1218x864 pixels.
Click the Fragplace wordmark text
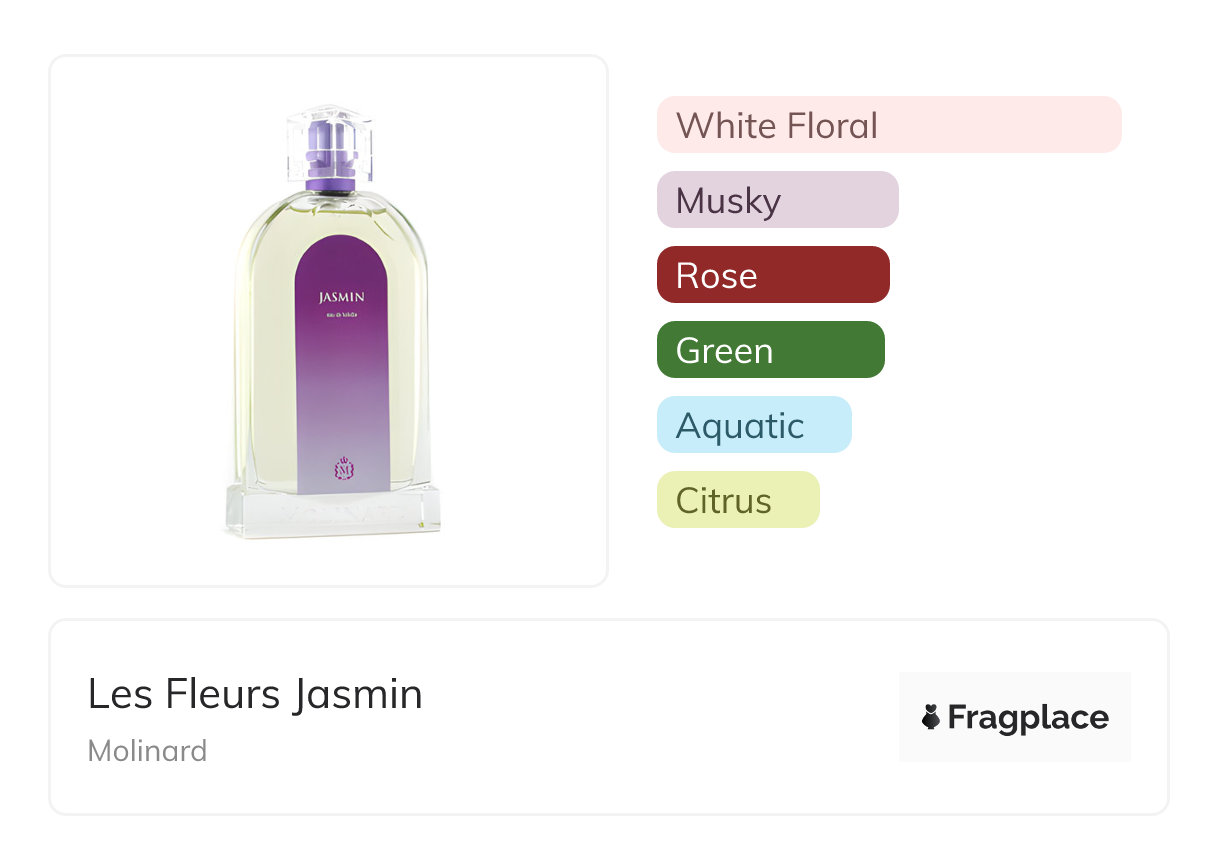coord(1028,717)
